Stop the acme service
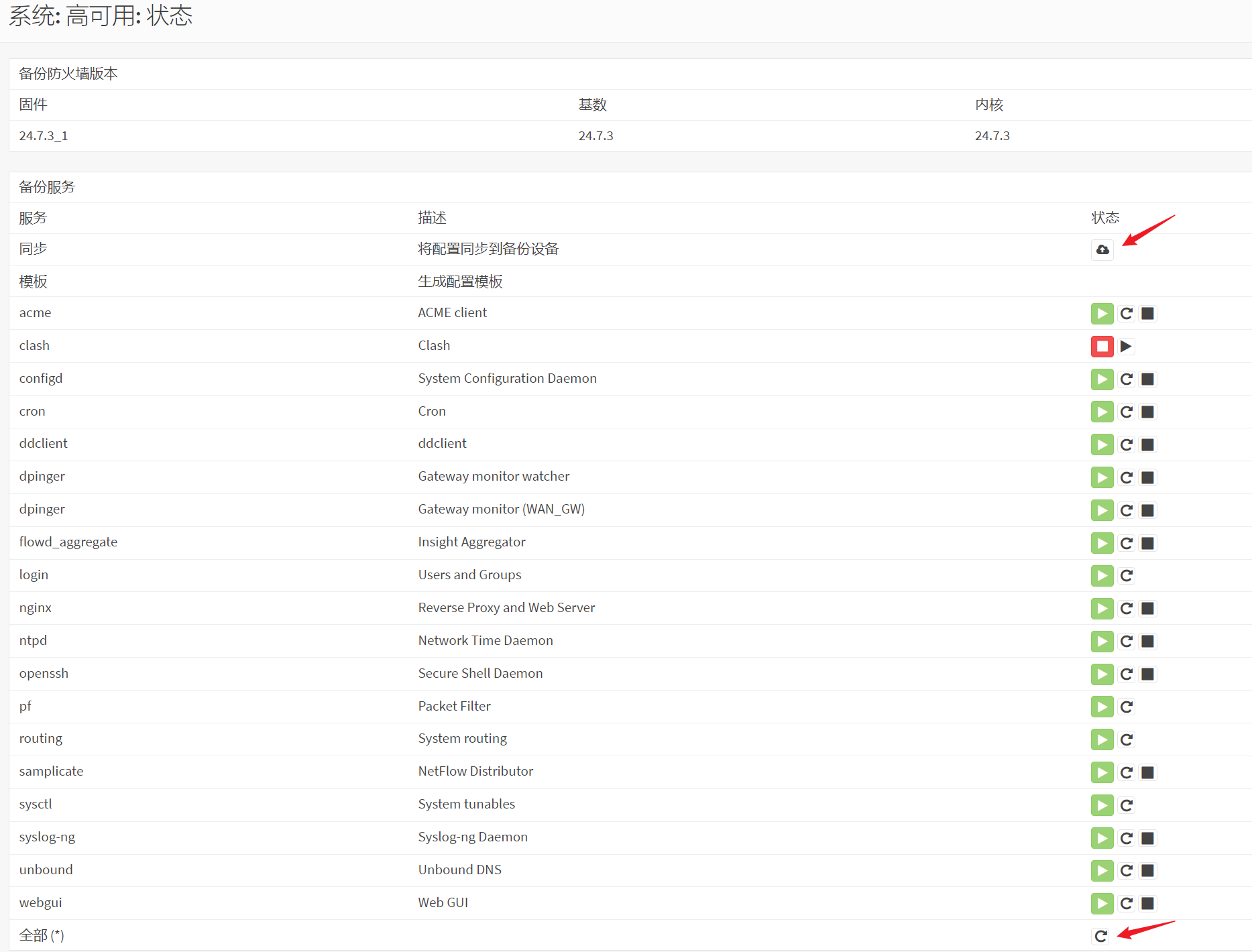This screenshot has height=952, width=1252. (x=1148, y=314)
